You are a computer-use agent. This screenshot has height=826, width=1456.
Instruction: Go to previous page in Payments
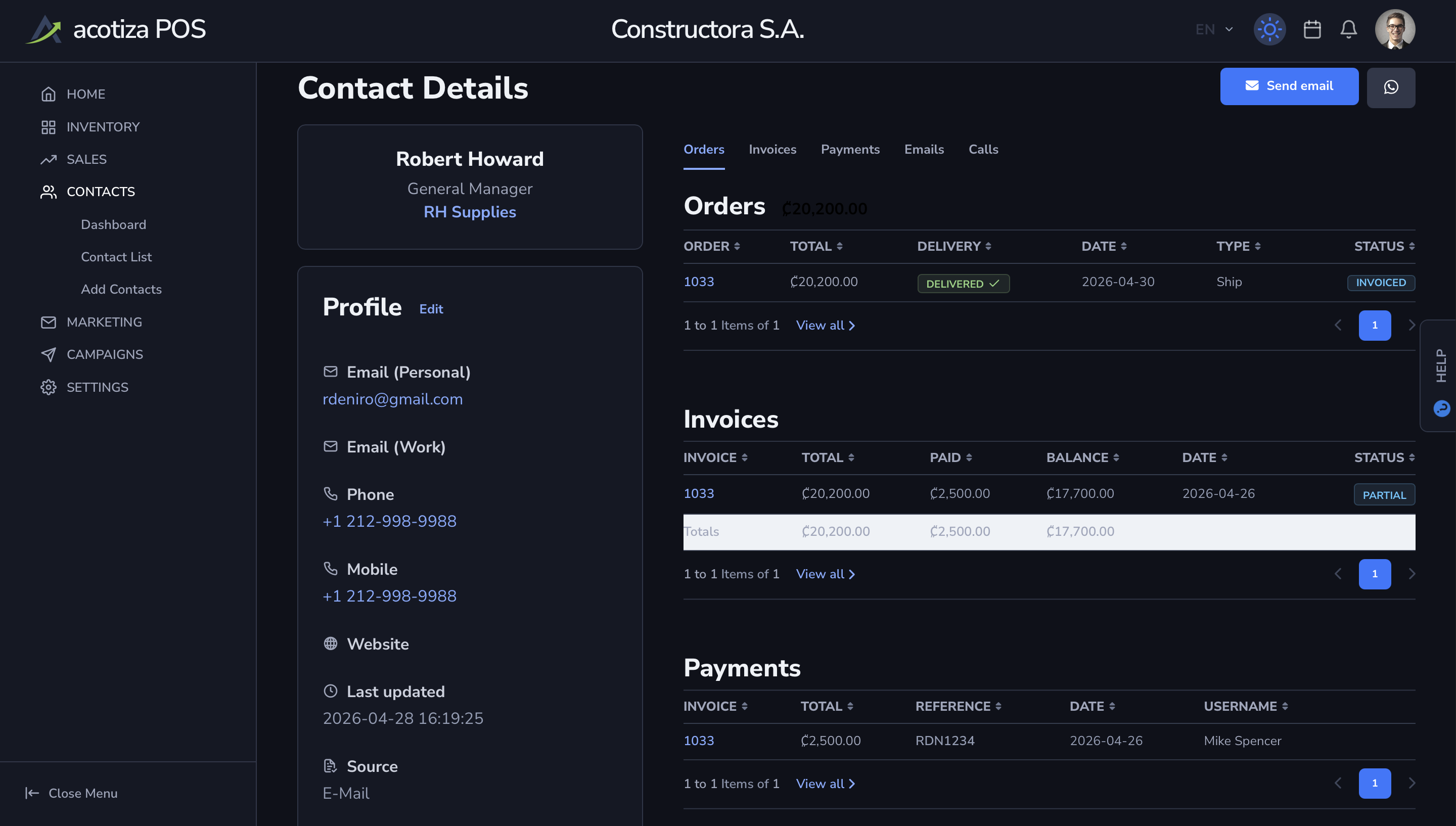pos(1338,784)
